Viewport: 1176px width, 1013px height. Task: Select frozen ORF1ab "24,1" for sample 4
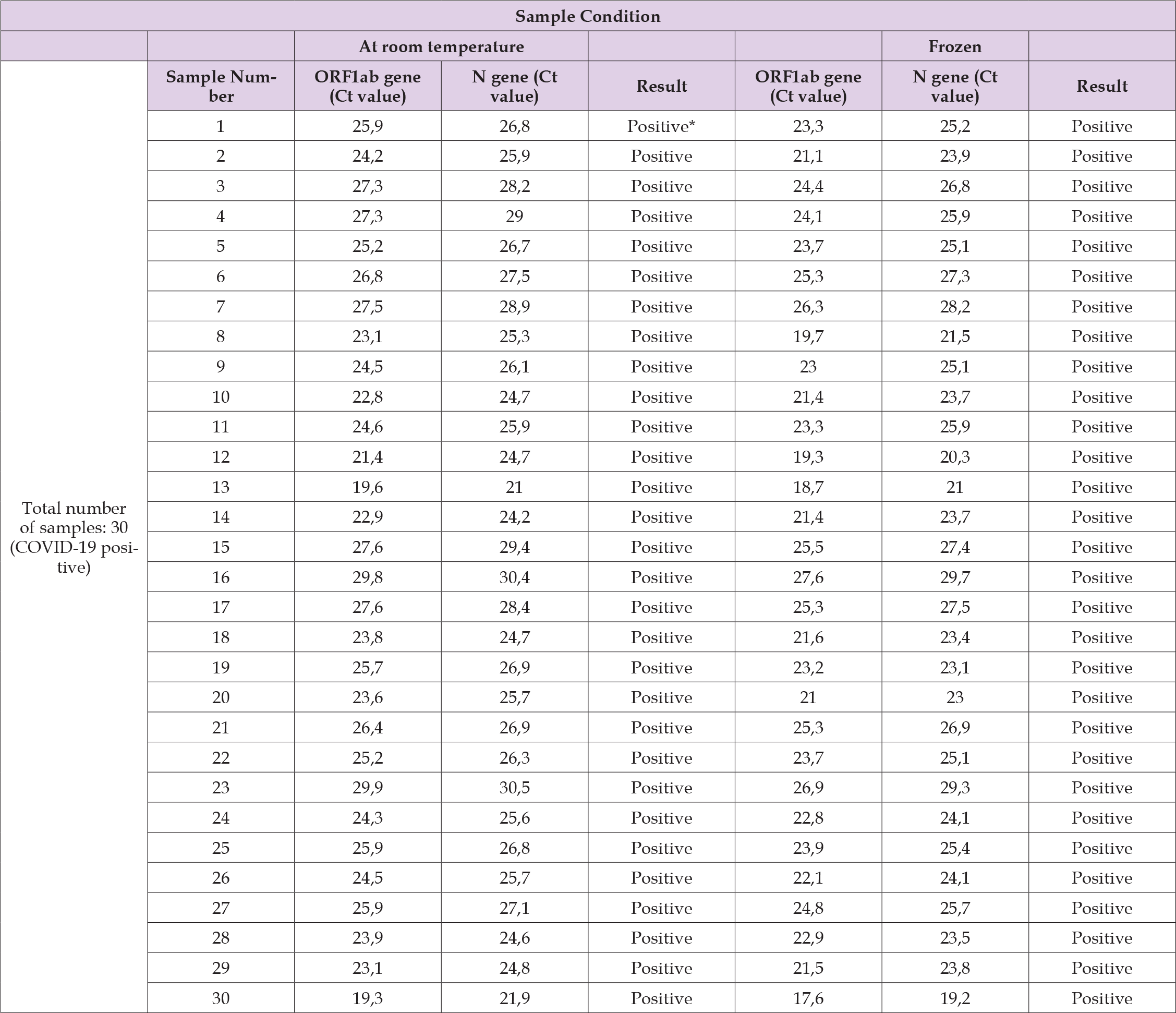point(808,216)
